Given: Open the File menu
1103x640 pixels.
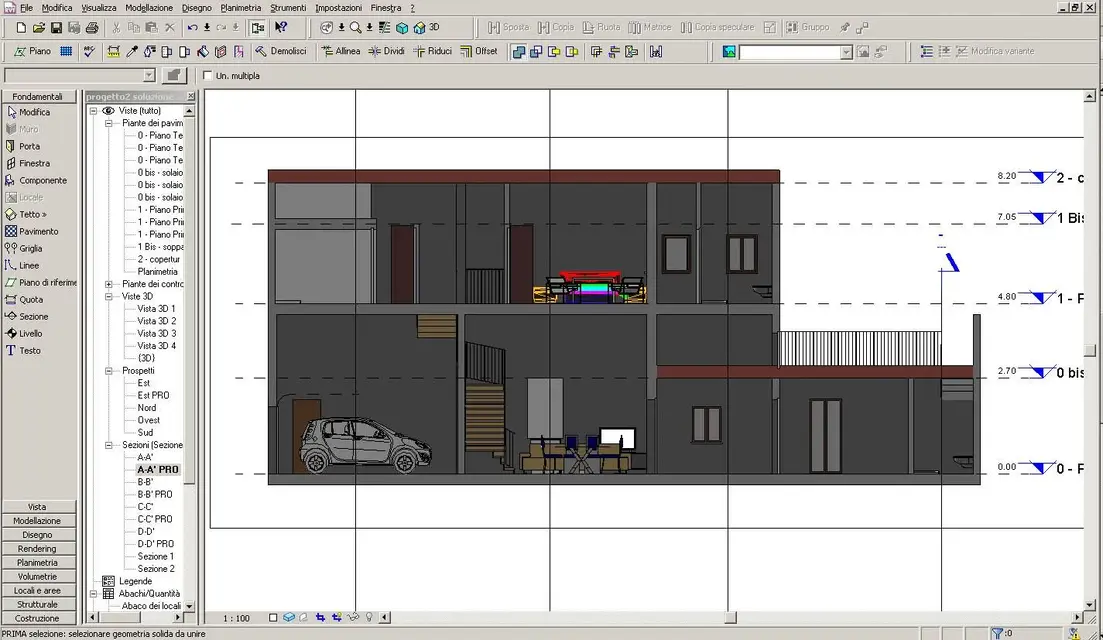Looking at the screenshot, I should pos(26,8).
